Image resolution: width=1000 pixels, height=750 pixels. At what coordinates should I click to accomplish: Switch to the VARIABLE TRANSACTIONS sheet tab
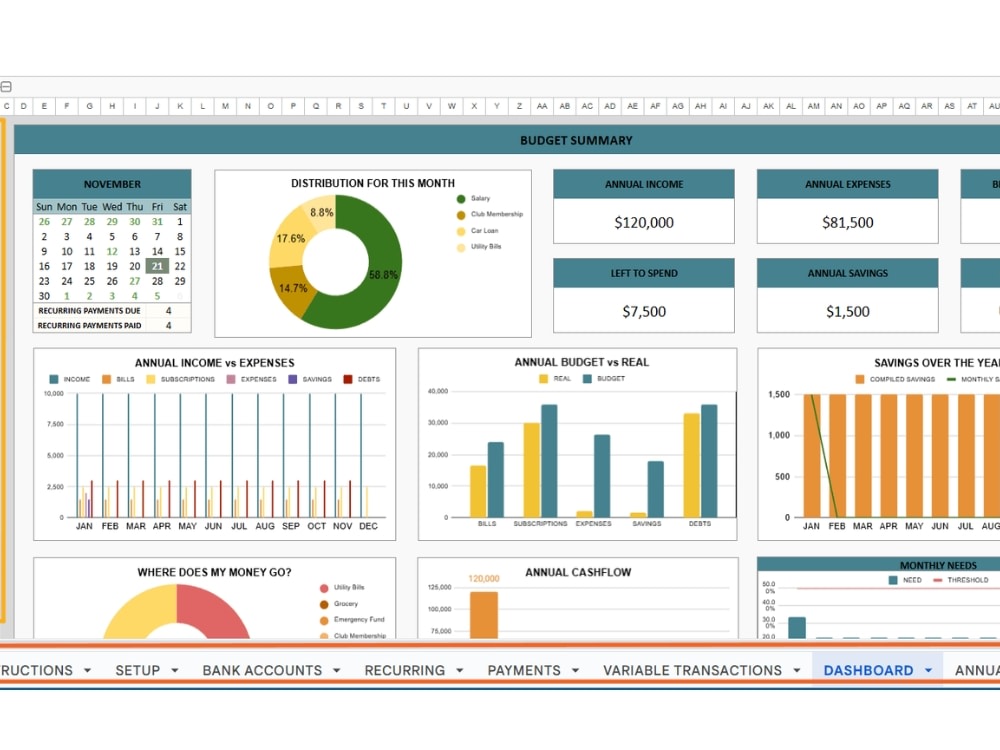(x=693, y=670)
